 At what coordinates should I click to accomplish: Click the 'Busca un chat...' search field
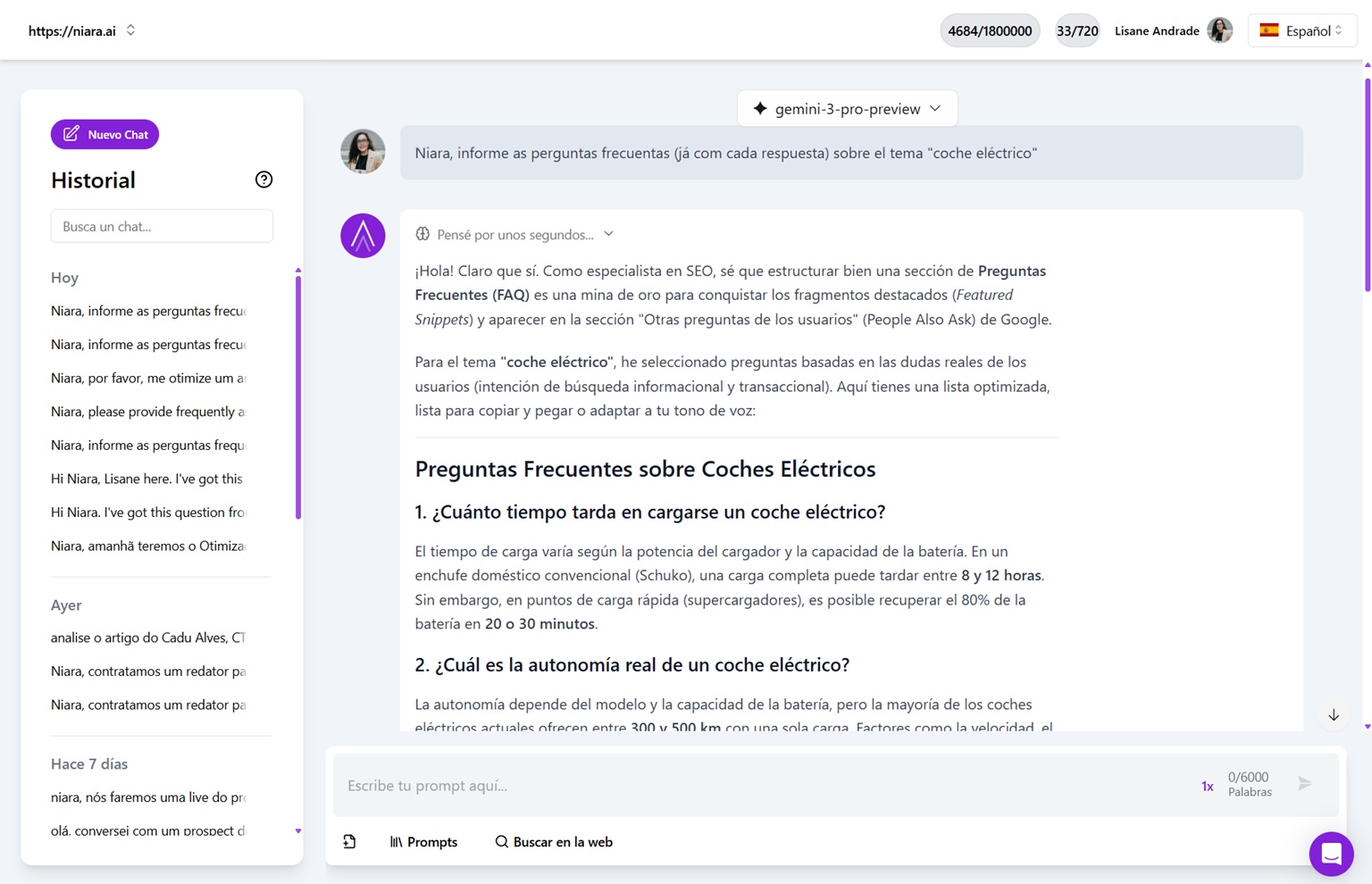[162, 226]
